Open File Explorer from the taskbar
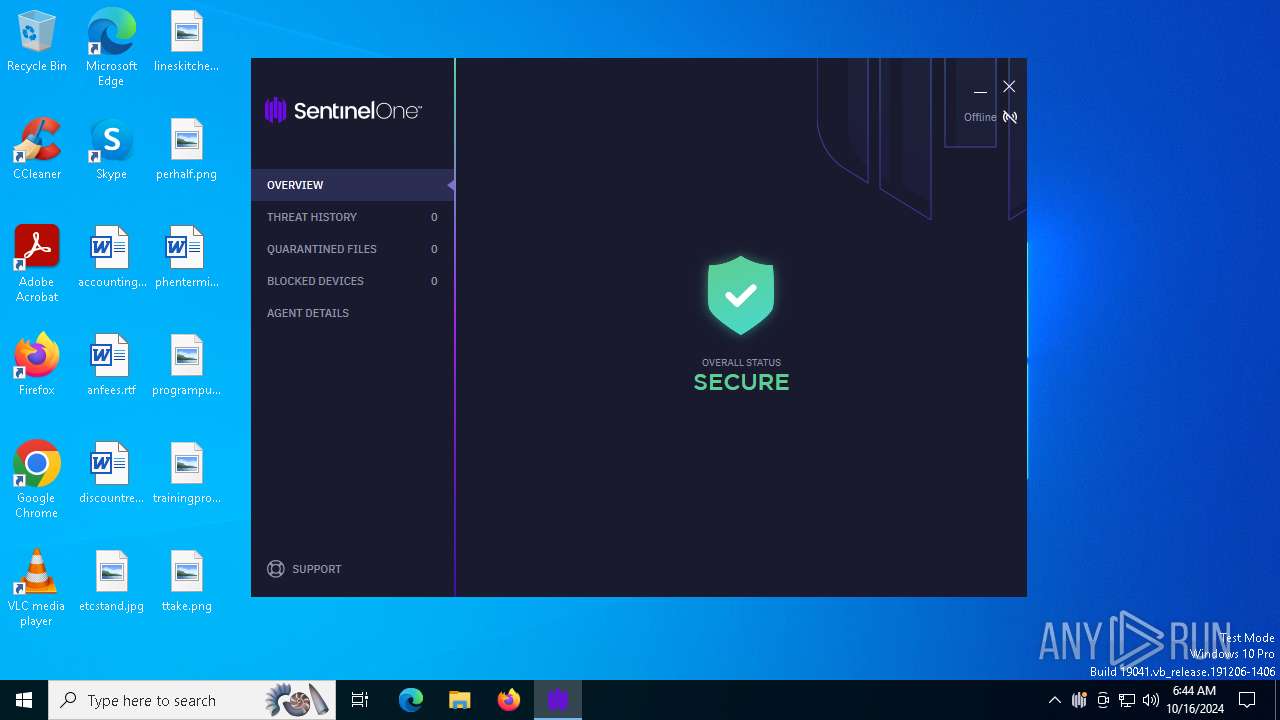Image resolution: width=1280 pixels, height=720 pixels. (x=459, y=700)
